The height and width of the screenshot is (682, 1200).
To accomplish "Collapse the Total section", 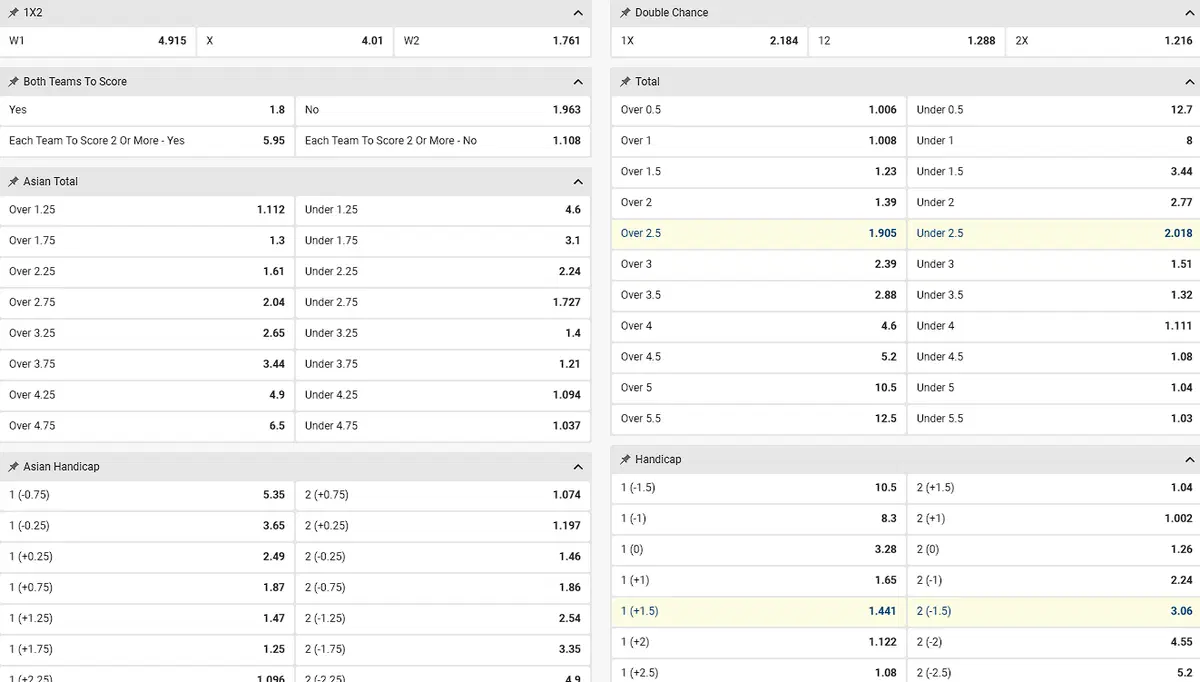I will click(x=1189, y=82).
